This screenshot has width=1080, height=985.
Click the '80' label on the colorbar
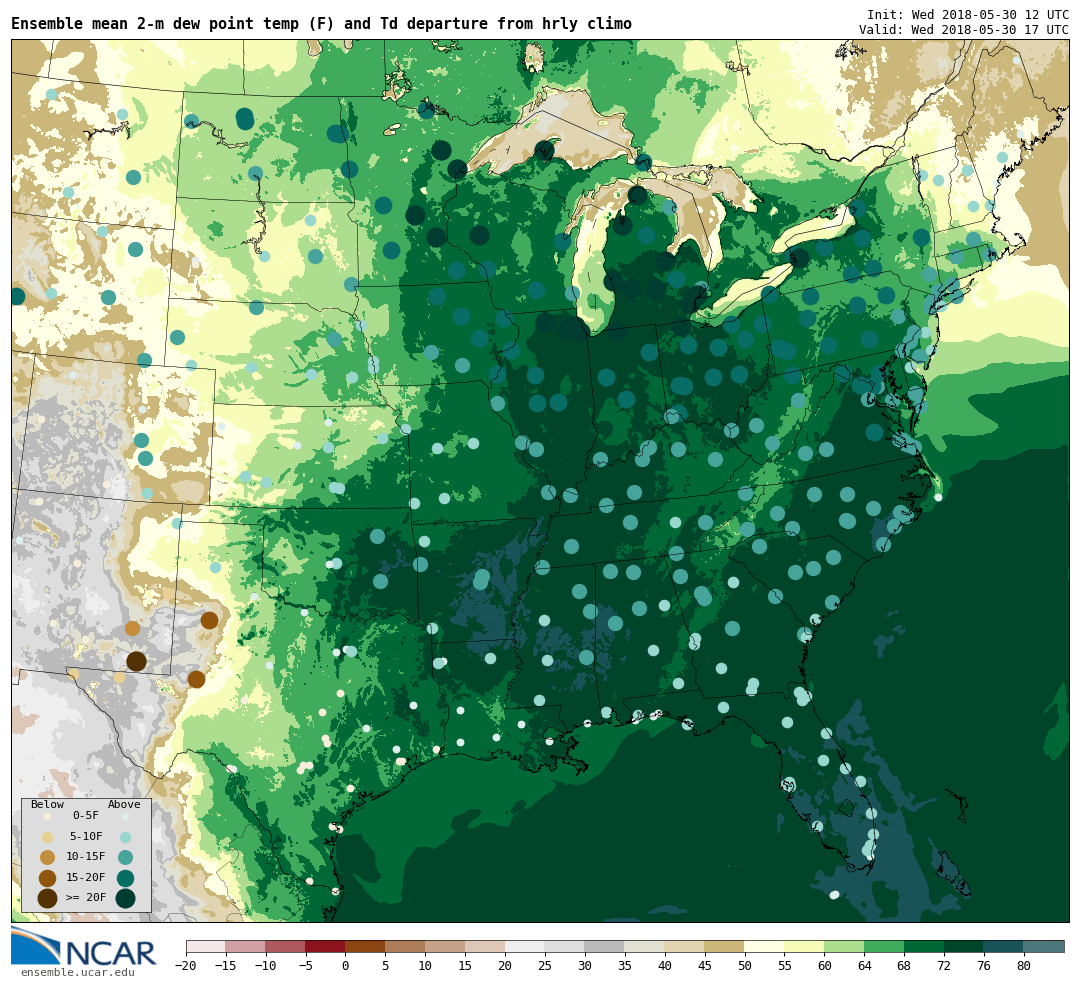pyautogui.click(x=1023, y=966)
